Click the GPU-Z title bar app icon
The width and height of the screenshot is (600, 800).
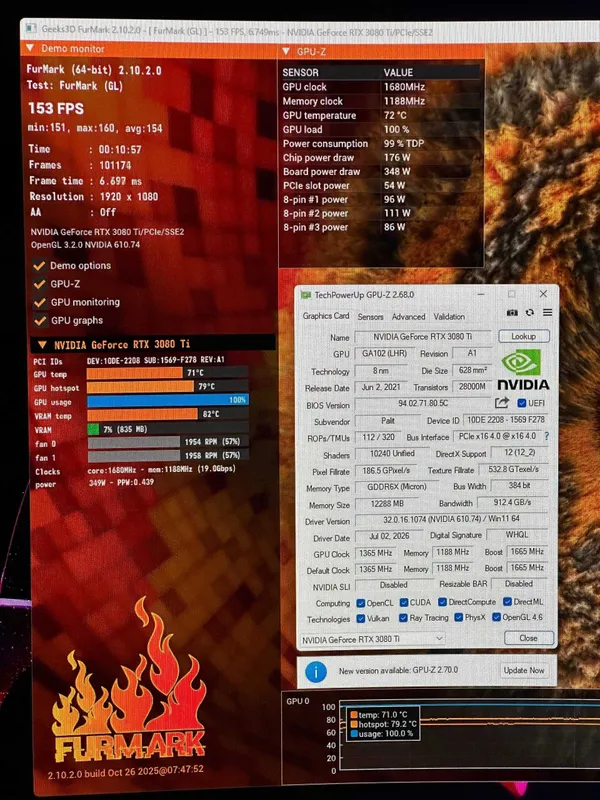point(306,295)
